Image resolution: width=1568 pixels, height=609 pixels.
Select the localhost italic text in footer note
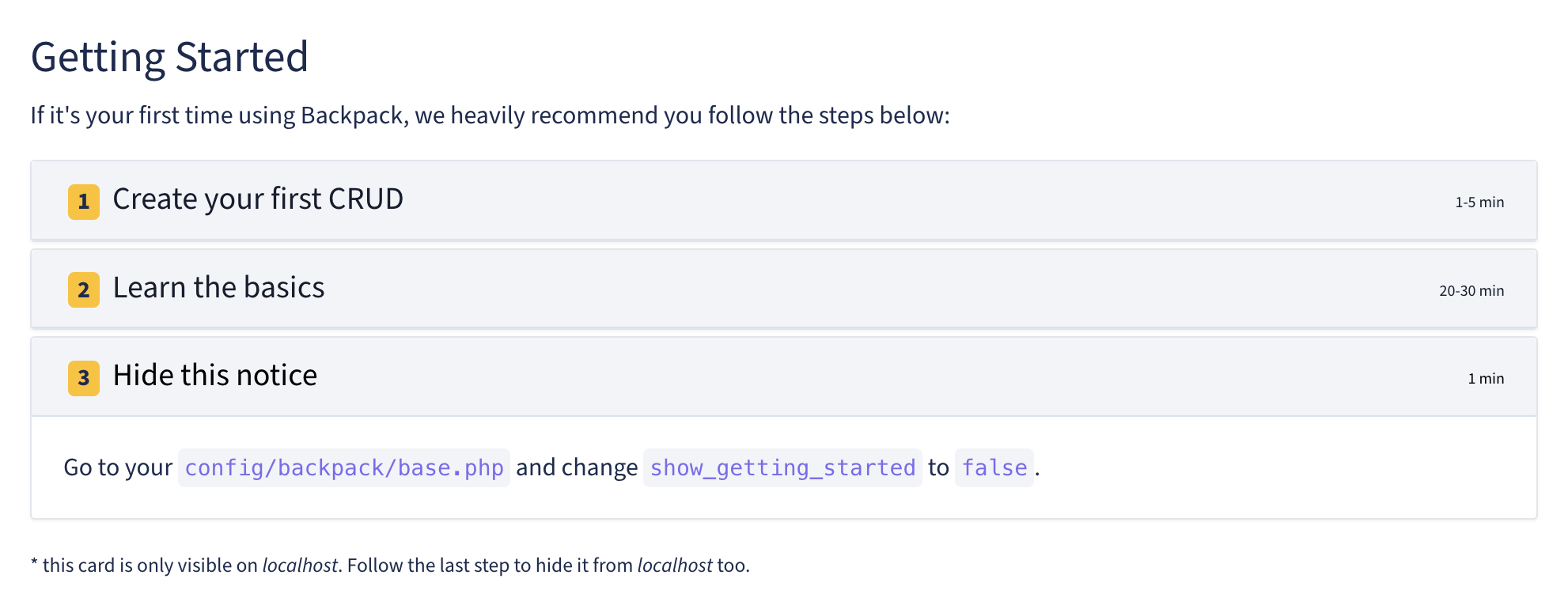click(301, 566)
